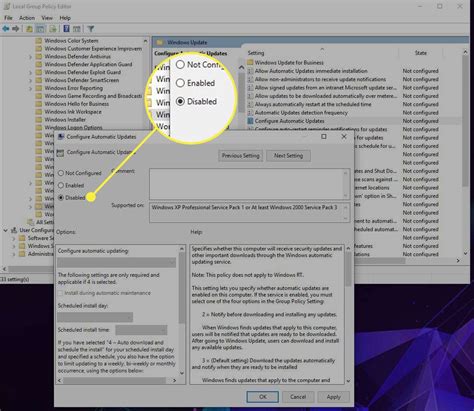Click the Next Setting button
Screen dimensions: 474x411
pyautogui.click(x=288, y=156)
